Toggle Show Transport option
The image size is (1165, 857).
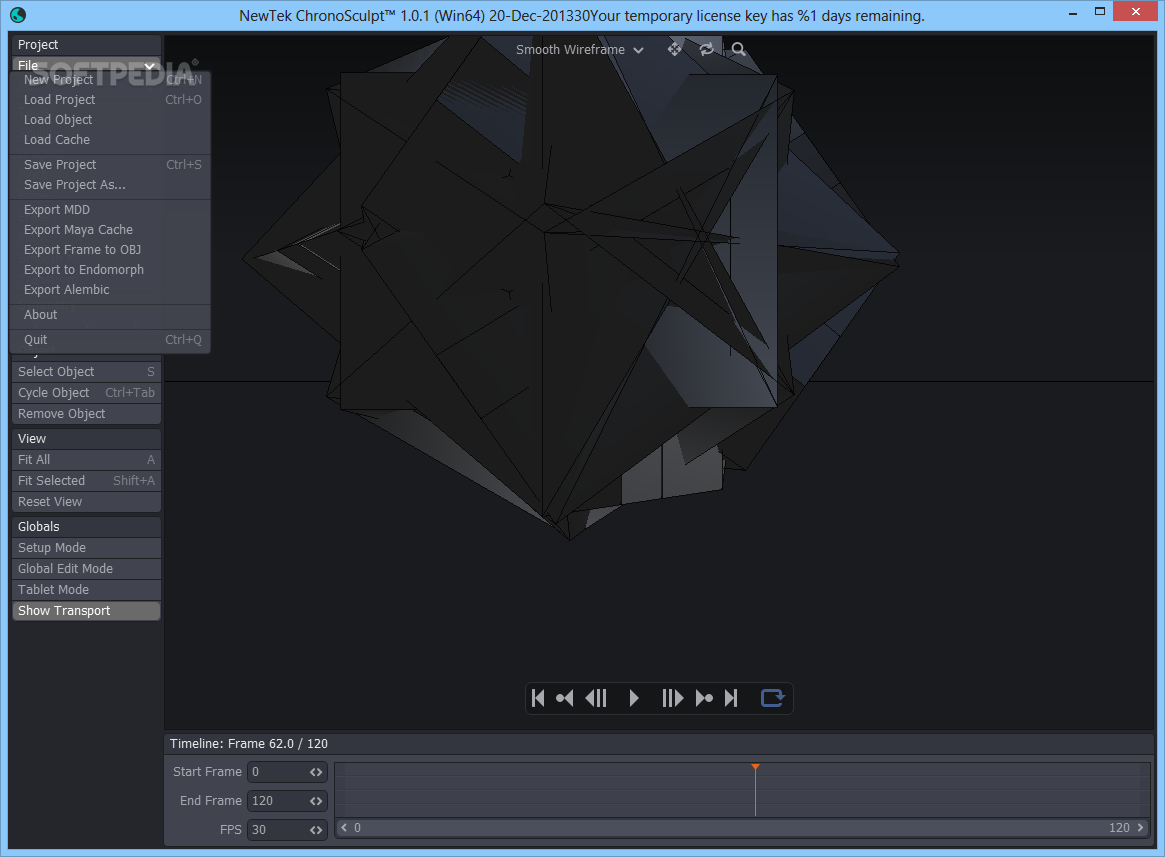[86, 610]
